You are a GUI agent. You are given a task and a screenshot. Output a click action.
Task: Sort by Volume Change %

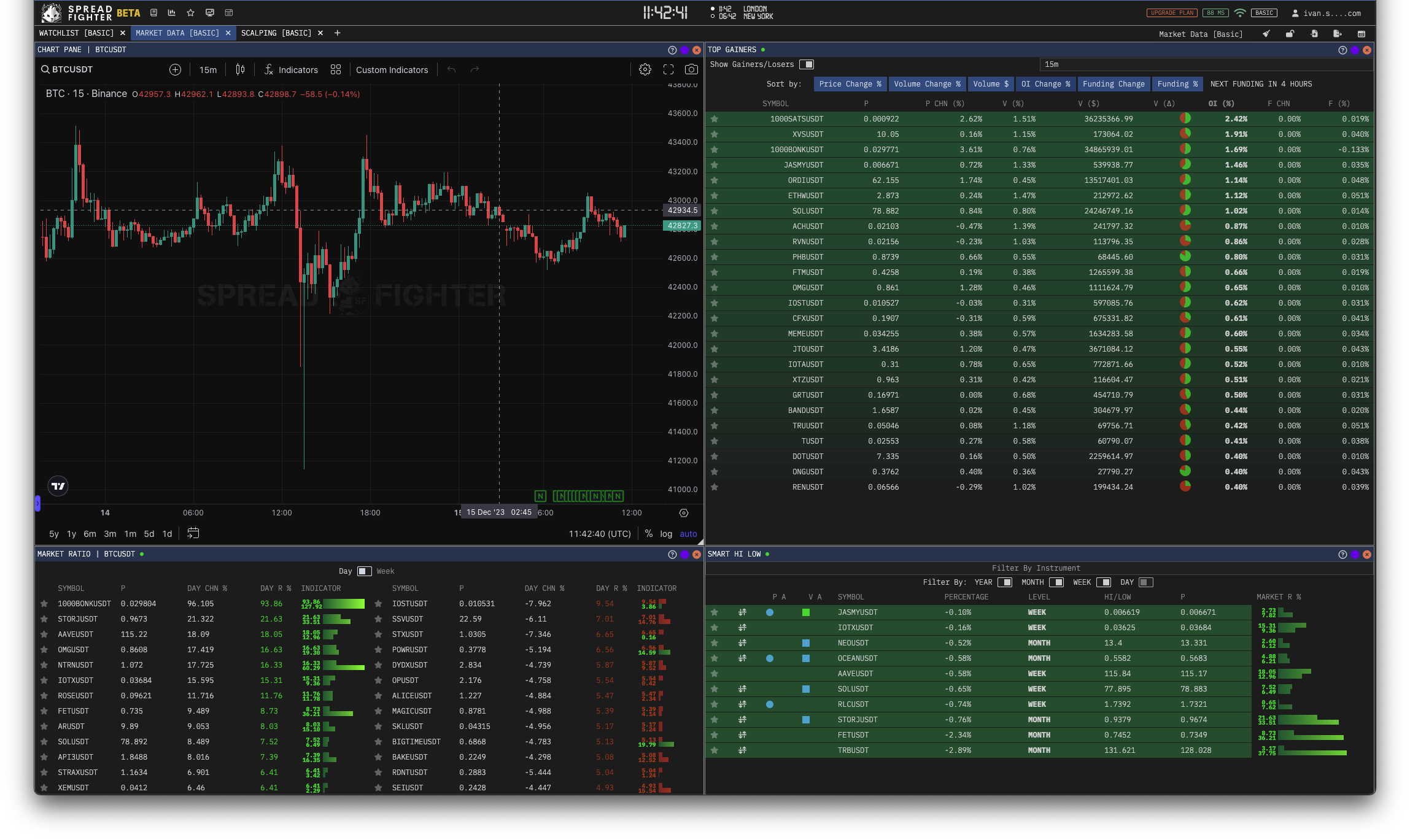coord(928,84)
